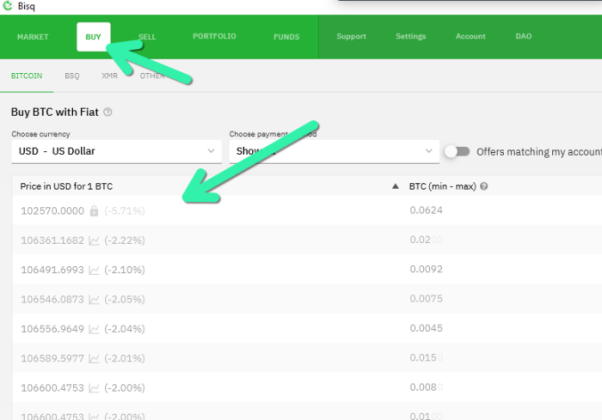The image size is (602, 420).
Task: Click the chart icon next to 106546.0873
Action: point(93,298)
